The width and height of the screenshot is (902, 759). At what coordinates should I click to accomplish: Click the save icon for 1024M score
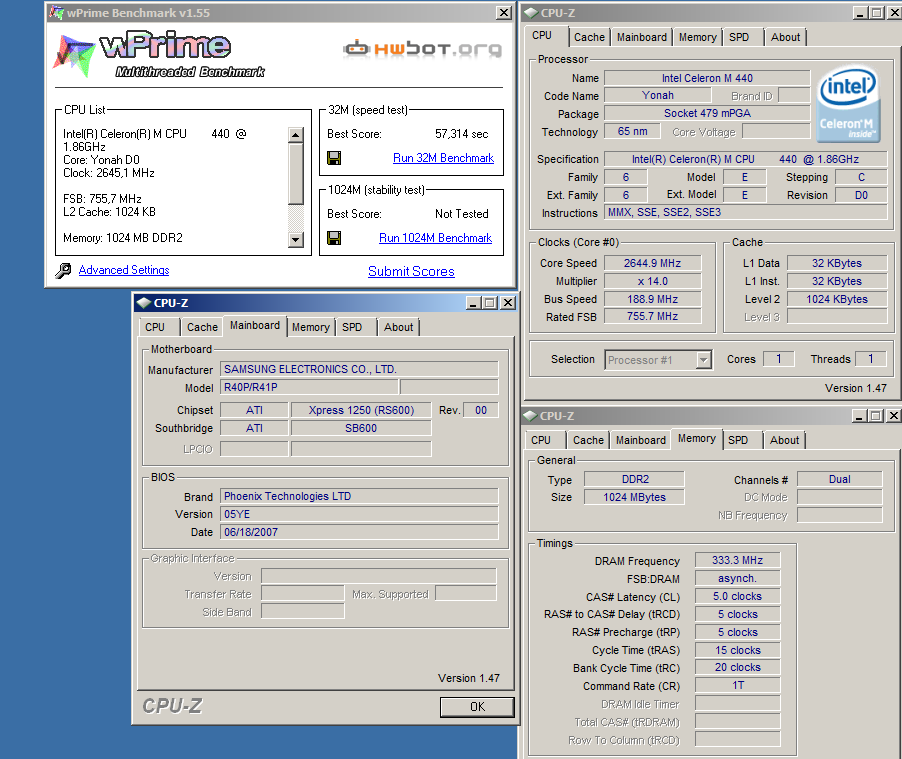(334, 238)
